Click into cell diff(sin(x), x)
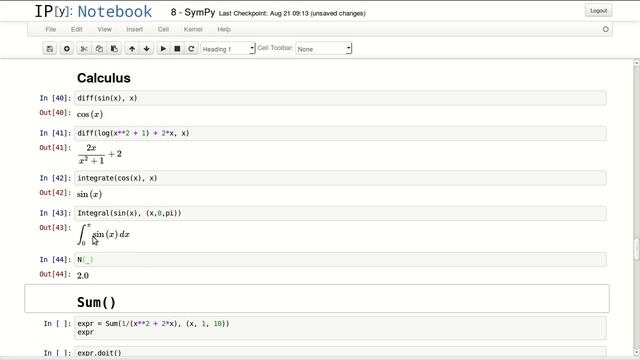Image resolution: width=640 pixels, height=360 pixels. (x=340, y=98)
